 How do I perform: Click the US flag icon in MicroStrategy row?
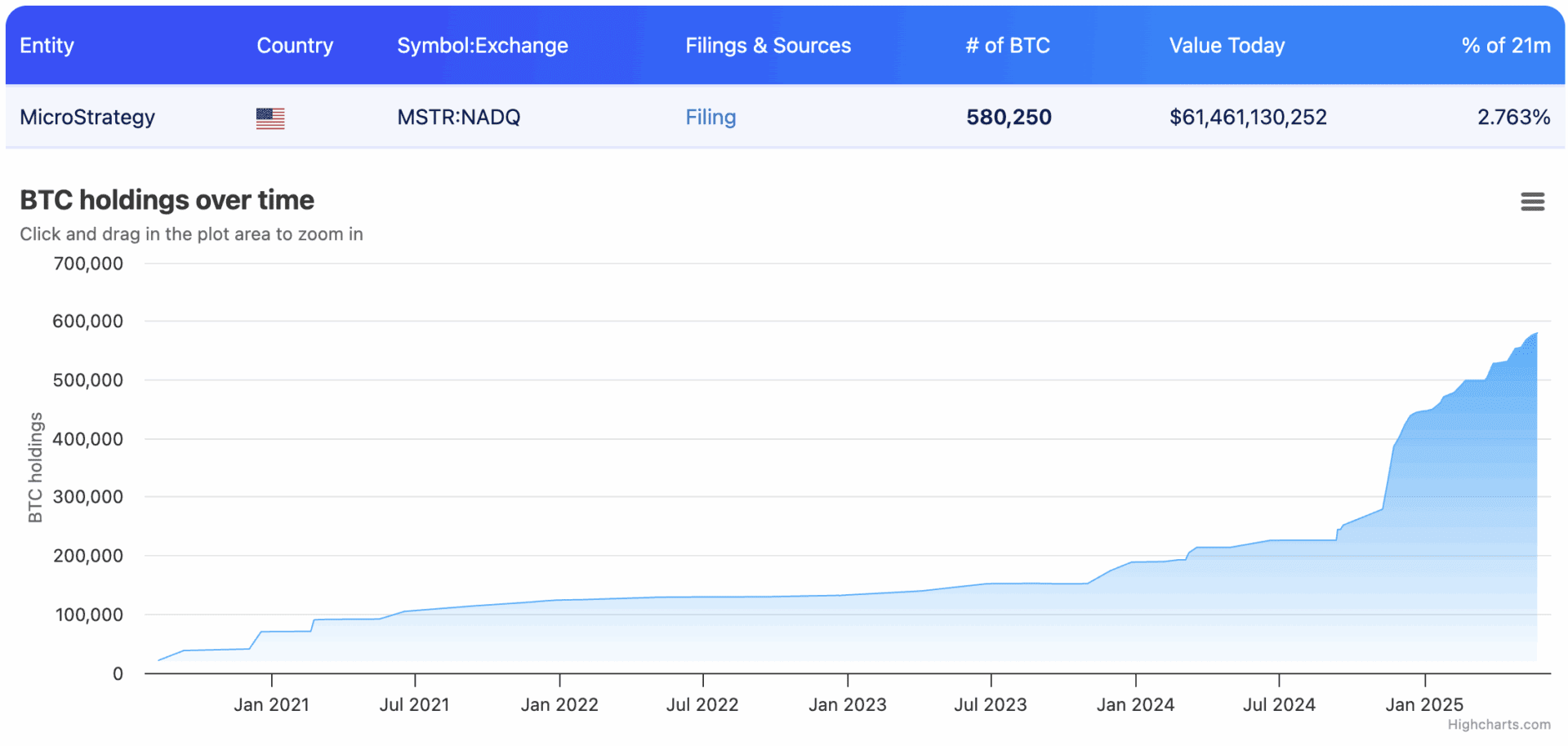tap(270, 118)
